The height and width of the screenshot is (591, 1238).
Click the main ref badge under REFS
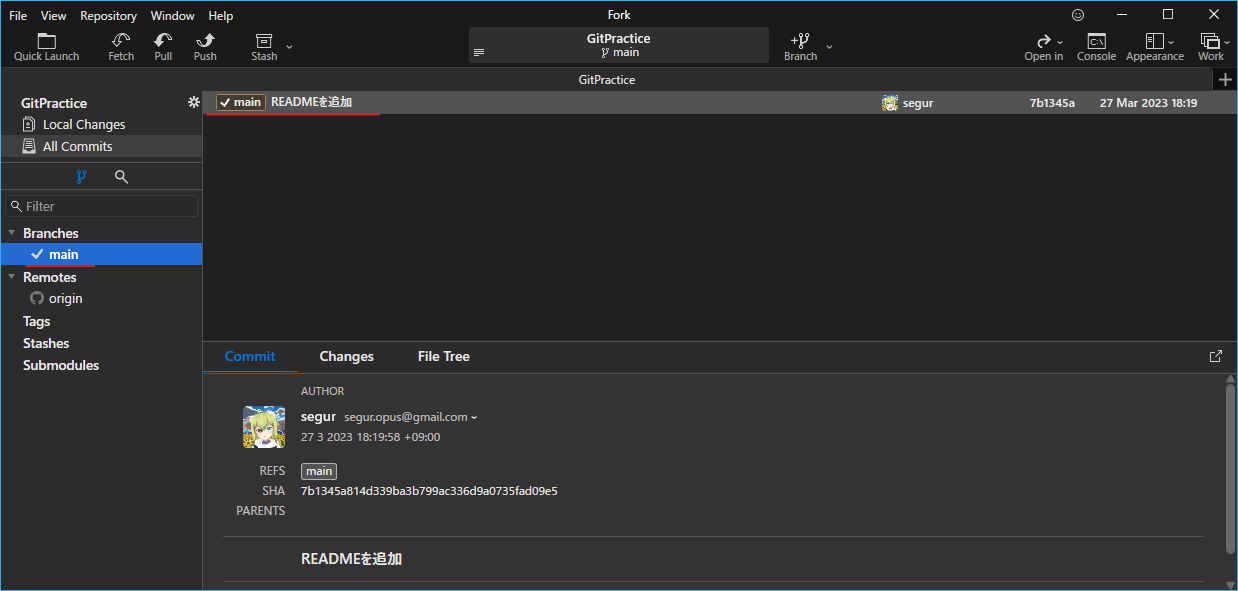[319, 471]
